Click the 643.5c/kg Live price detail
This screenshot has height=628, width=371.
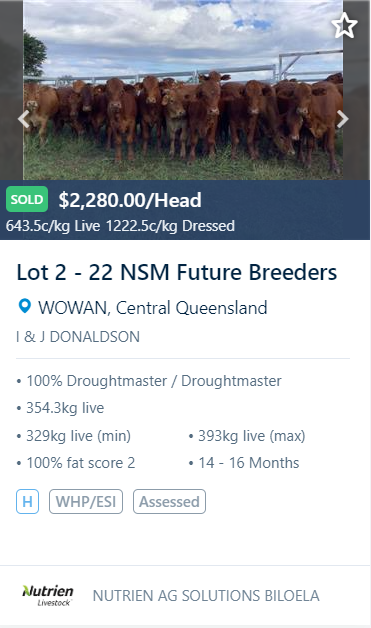point(53,226)
